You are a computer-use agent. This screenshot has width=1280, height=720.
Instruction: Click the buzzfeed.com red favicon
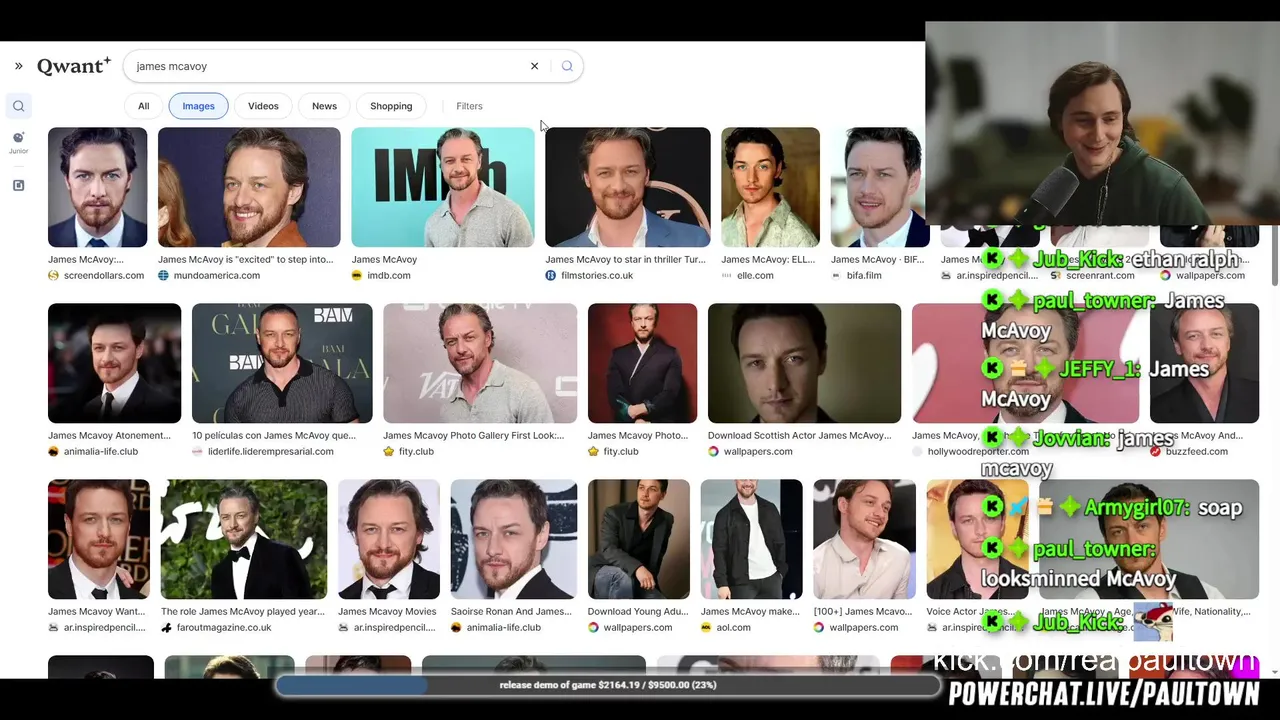click(1156, 452)
